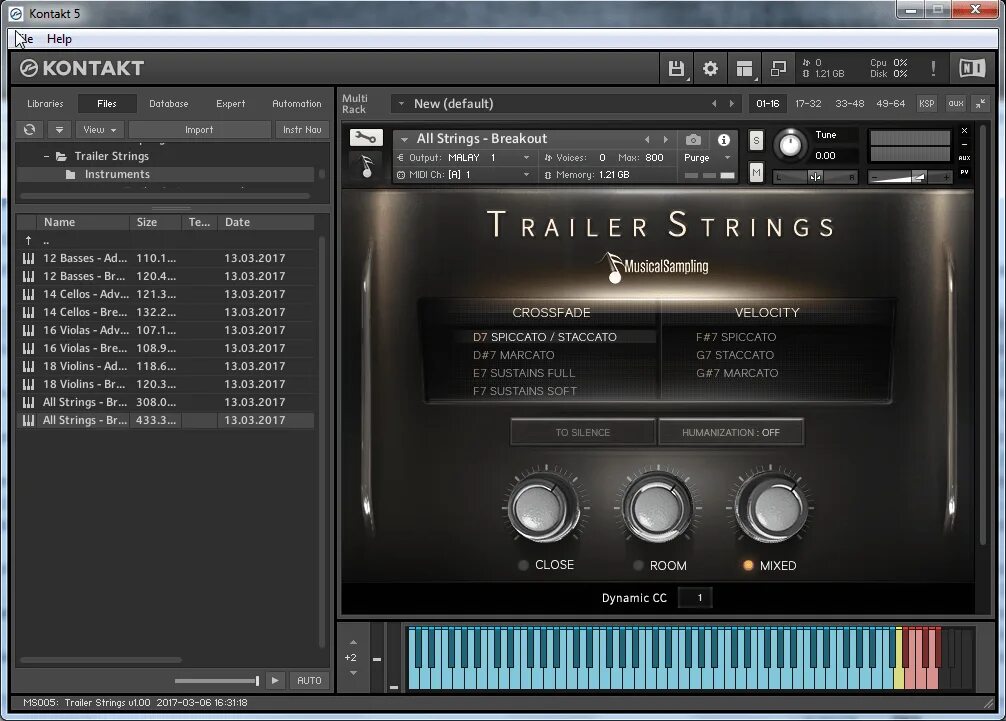The height and width of the screenshot is (721, 1006).
Task: Switch to the Automation tab
Action: 296,103
